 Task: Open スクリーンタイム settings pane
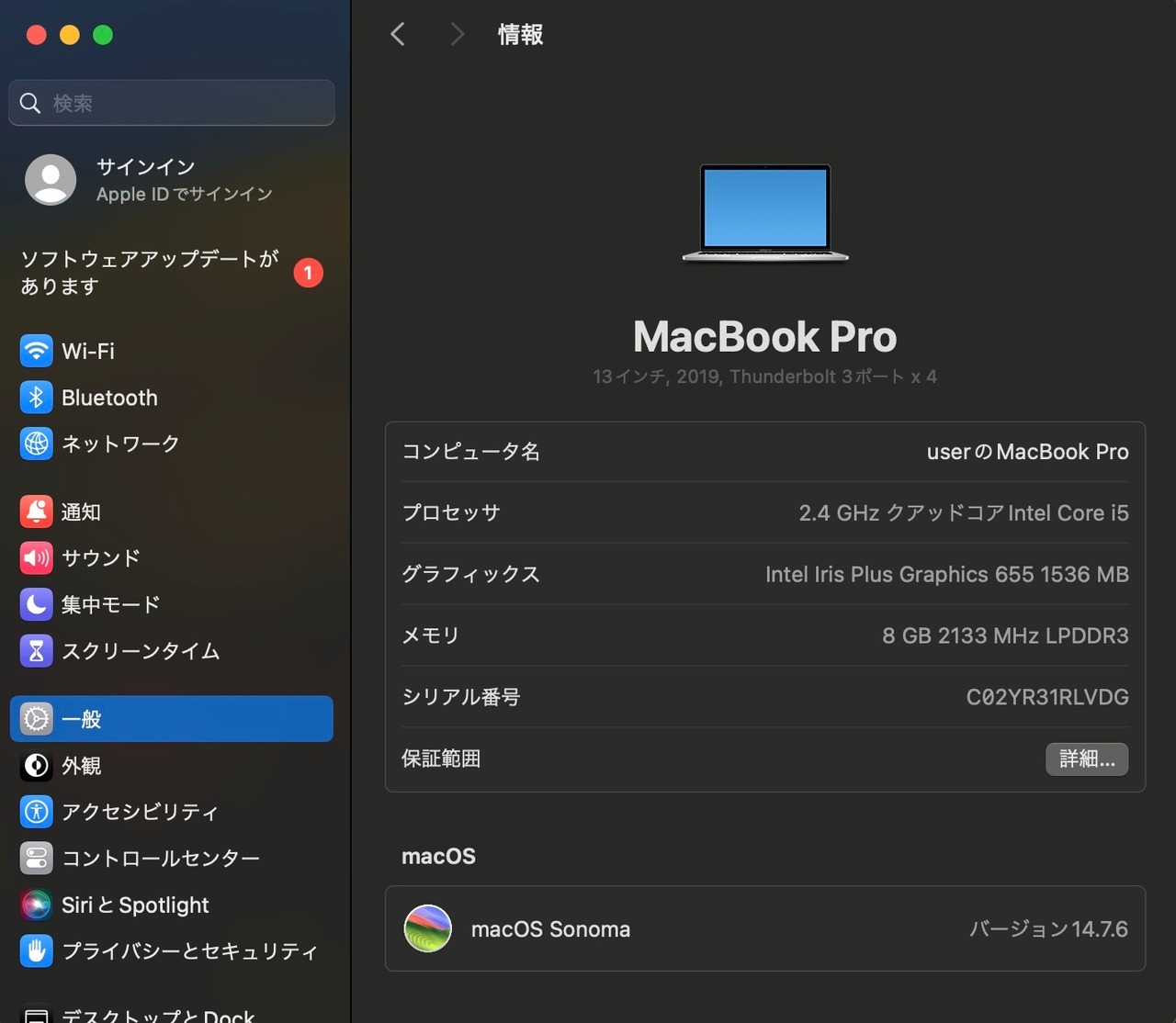coord(172,650)
